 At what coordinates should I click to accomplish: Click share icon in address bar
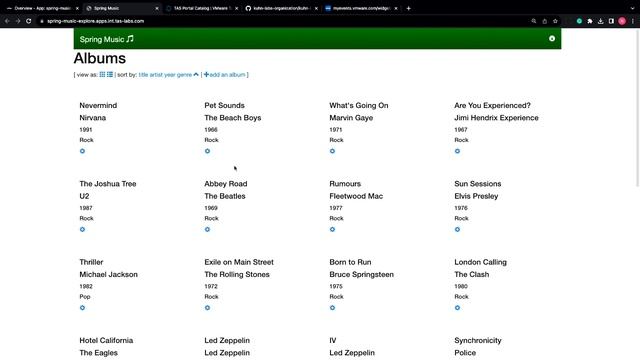tap(544, 21)
